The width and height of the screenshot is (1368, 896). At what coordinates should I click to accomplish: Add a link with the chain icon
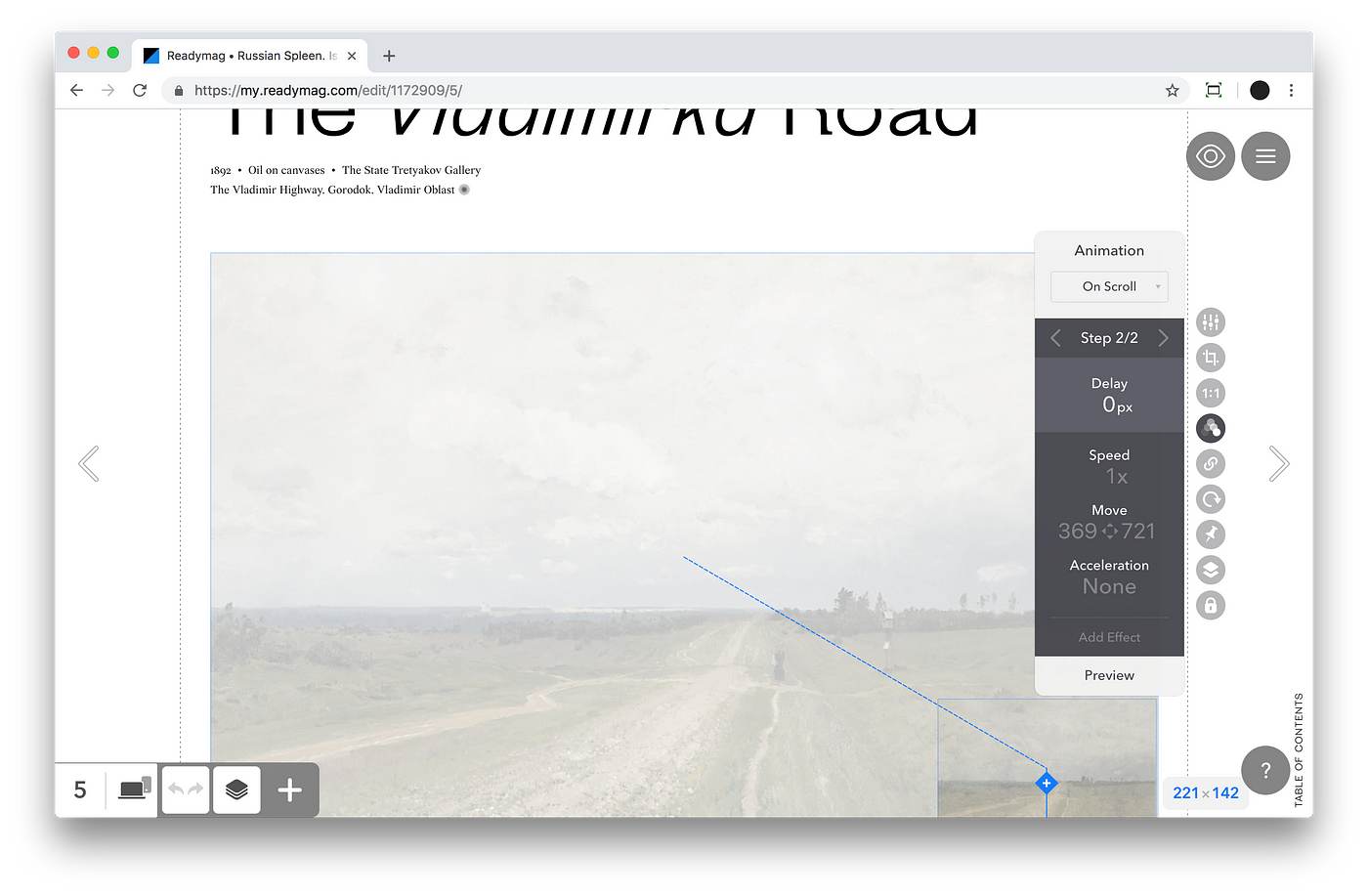pyautogui.click(x=1211, y=463)
